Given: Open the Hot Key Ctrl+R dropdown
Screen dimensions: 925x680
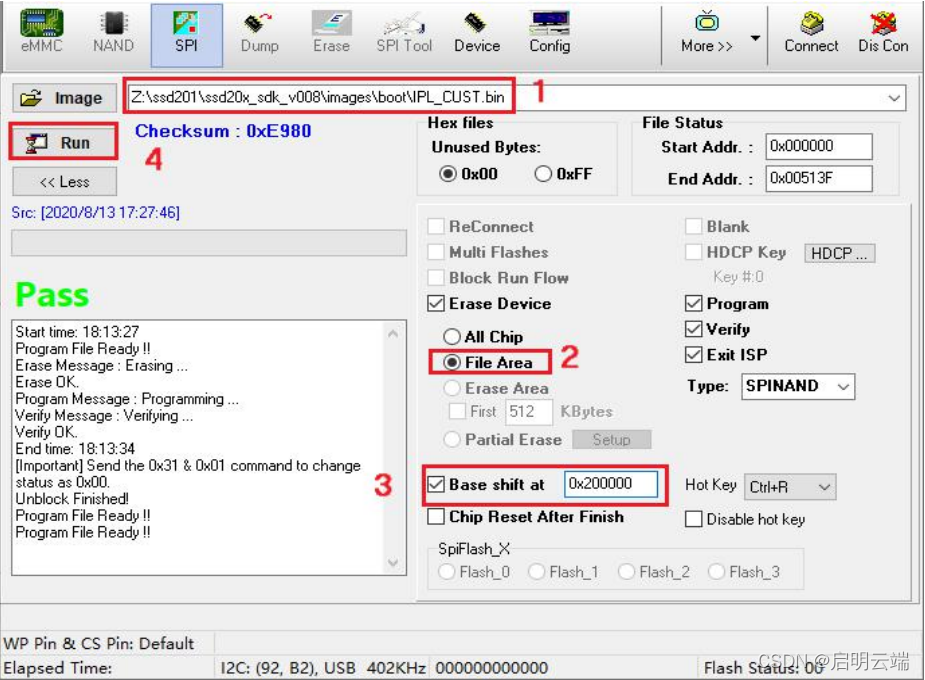Looking at the screenshot, I should (x=790, y=487).
